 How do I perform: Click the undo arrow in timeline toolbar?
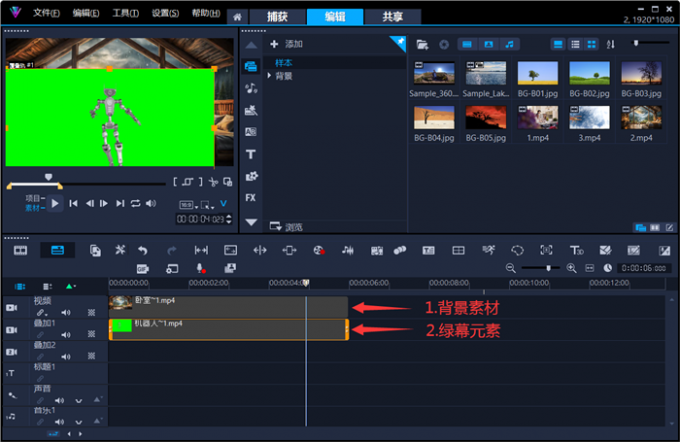click(143, 250)
